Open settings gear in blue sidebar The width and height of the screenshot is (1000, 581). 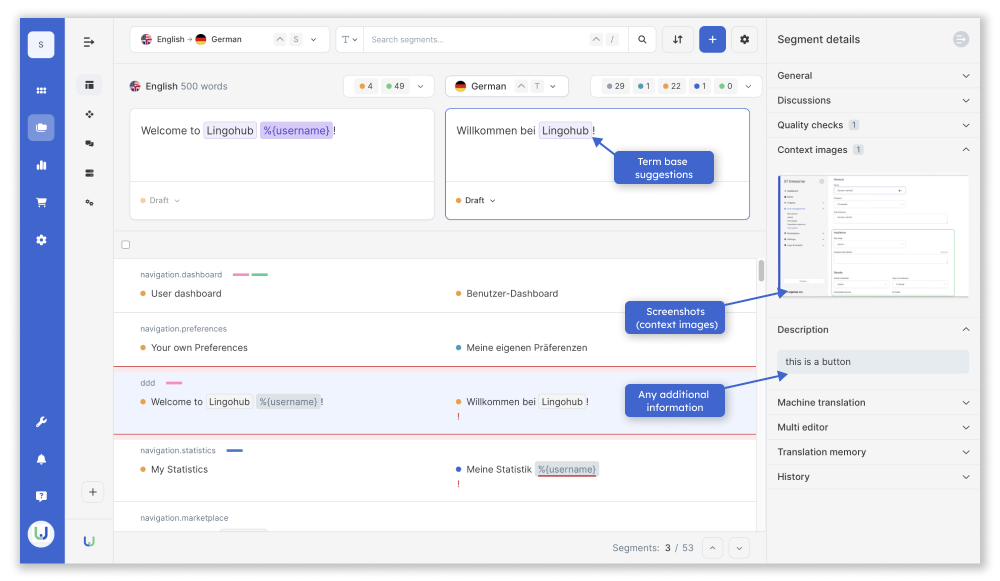pos(41,240)
